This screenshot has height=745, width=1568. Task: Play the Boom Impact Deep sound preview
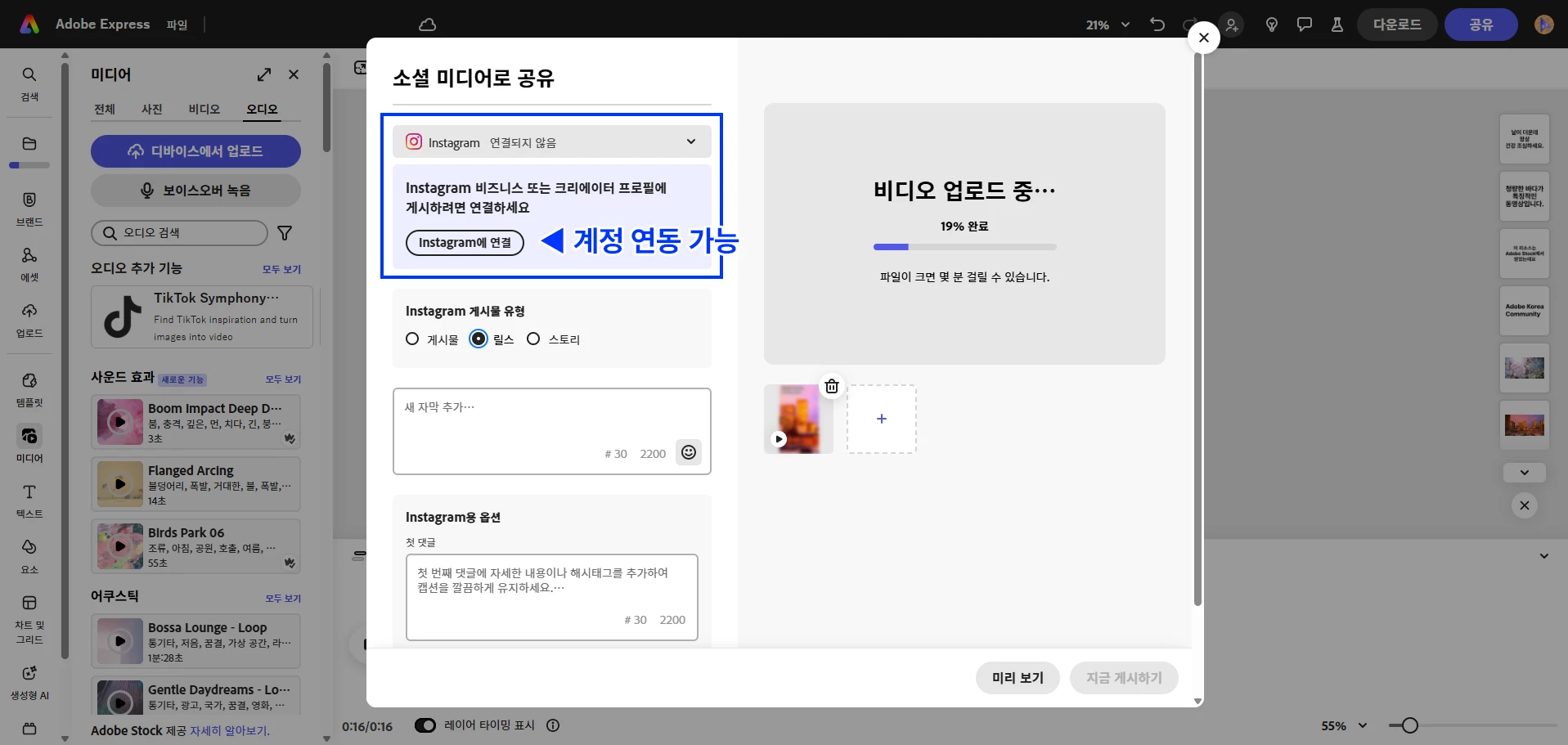[120, 422]
